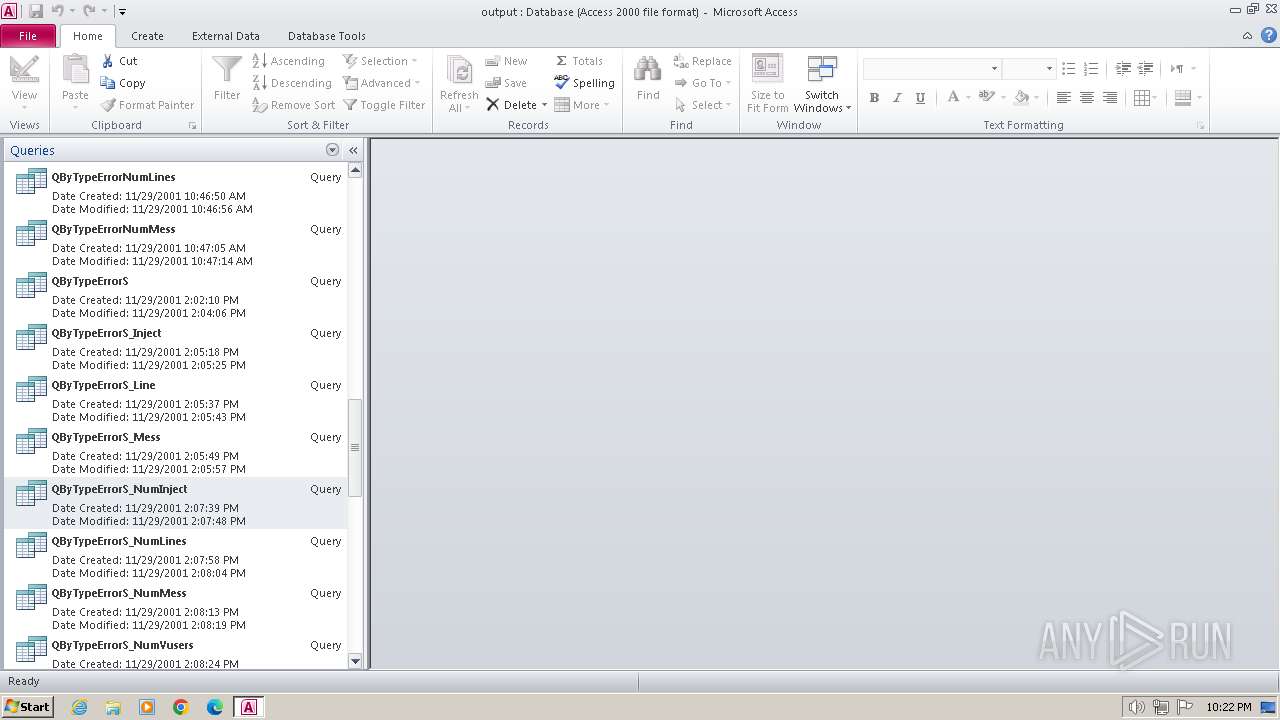Click Size to Fit Form
The width and height of the screenshot is (1280, 720).
tap(768, 83)
